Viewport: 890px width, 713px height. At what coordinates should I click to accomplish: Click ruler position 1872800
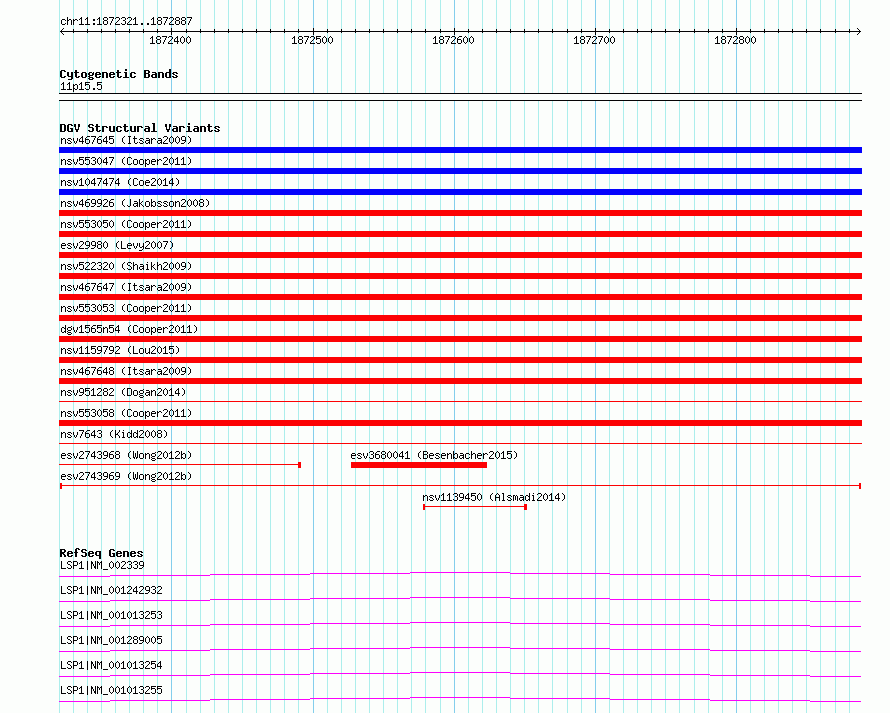[x=735, y=40]
